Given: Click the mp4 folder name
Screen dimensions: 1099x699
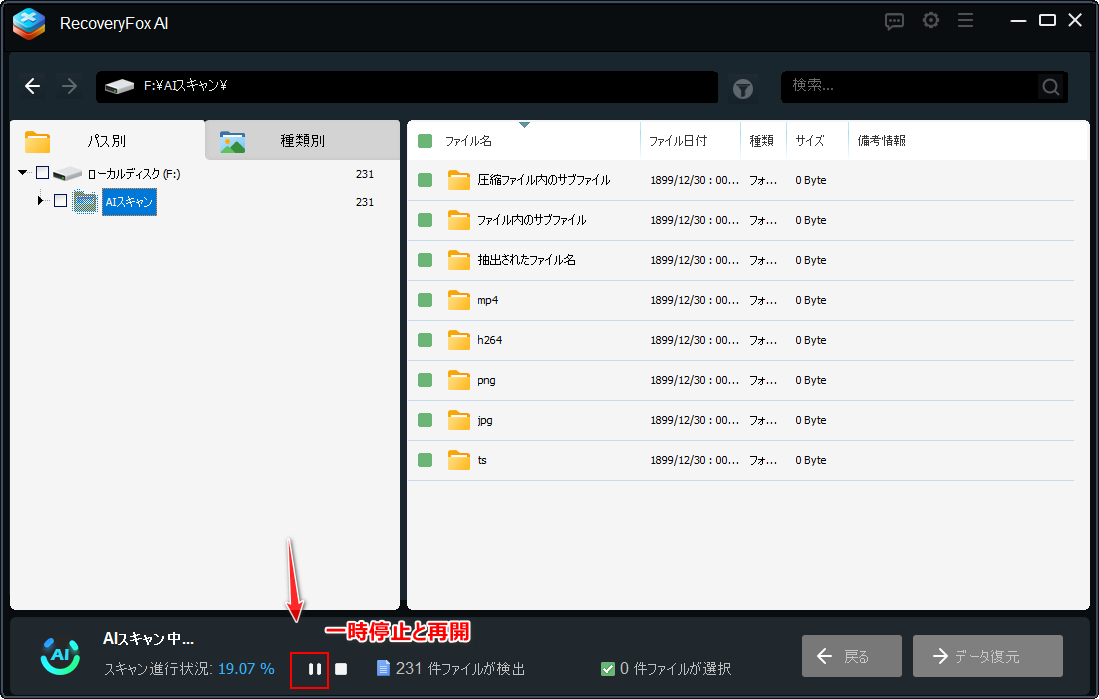Looking at the screenshot, I should [488, 300].
